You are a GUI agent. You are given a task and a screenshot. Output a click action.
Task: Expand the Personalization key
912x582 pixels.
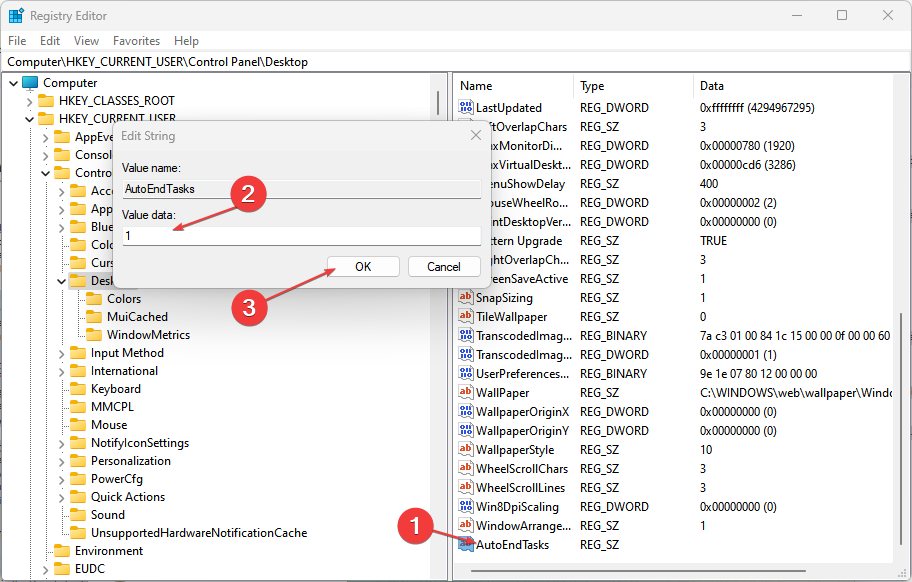(x=62, y=462)
